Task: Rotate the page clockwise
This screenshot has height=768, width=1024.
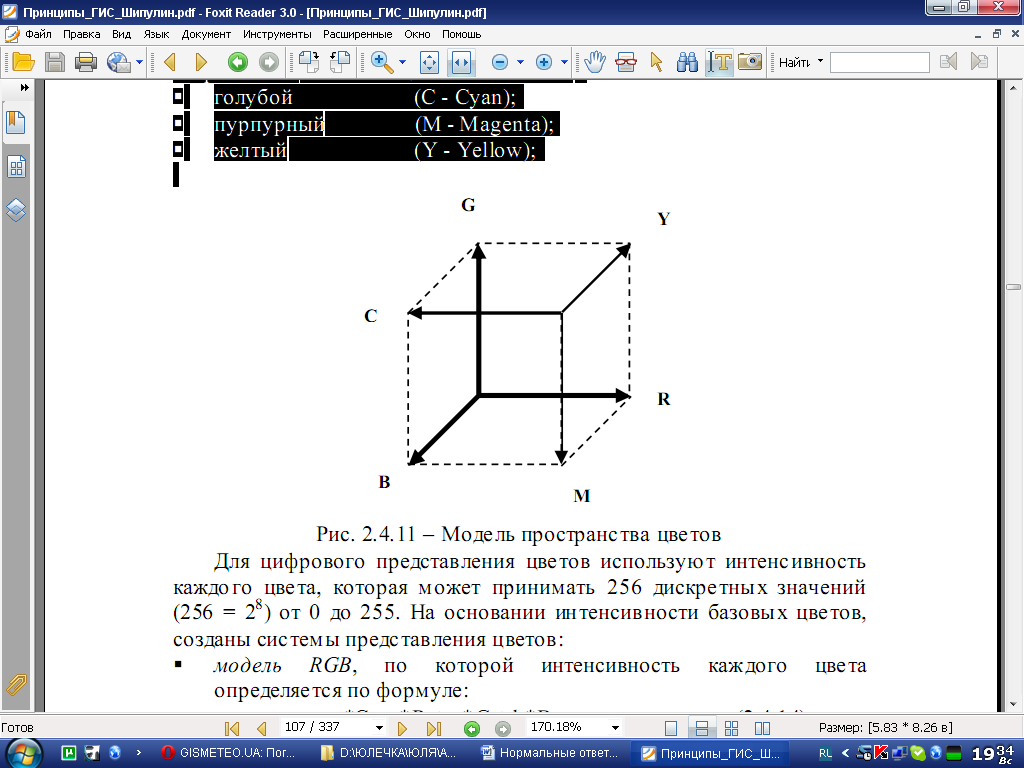Action: point(309,63)
